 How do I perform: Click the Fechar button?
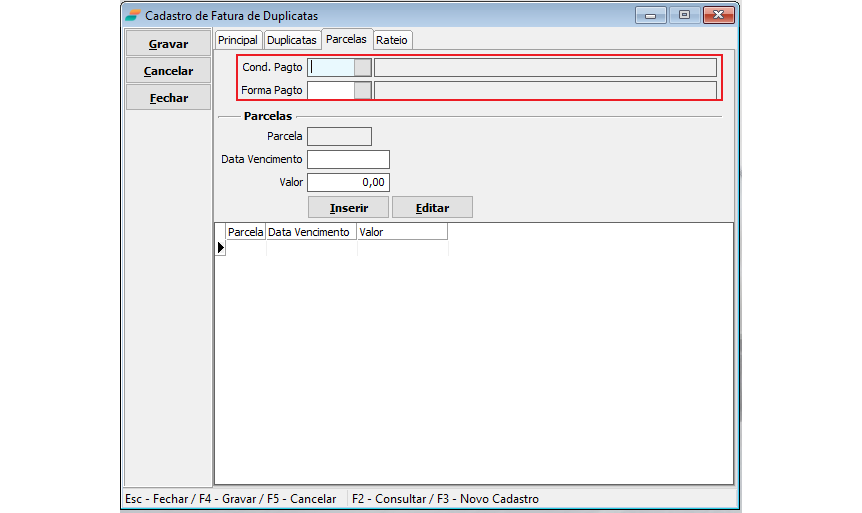click(168, 98)
